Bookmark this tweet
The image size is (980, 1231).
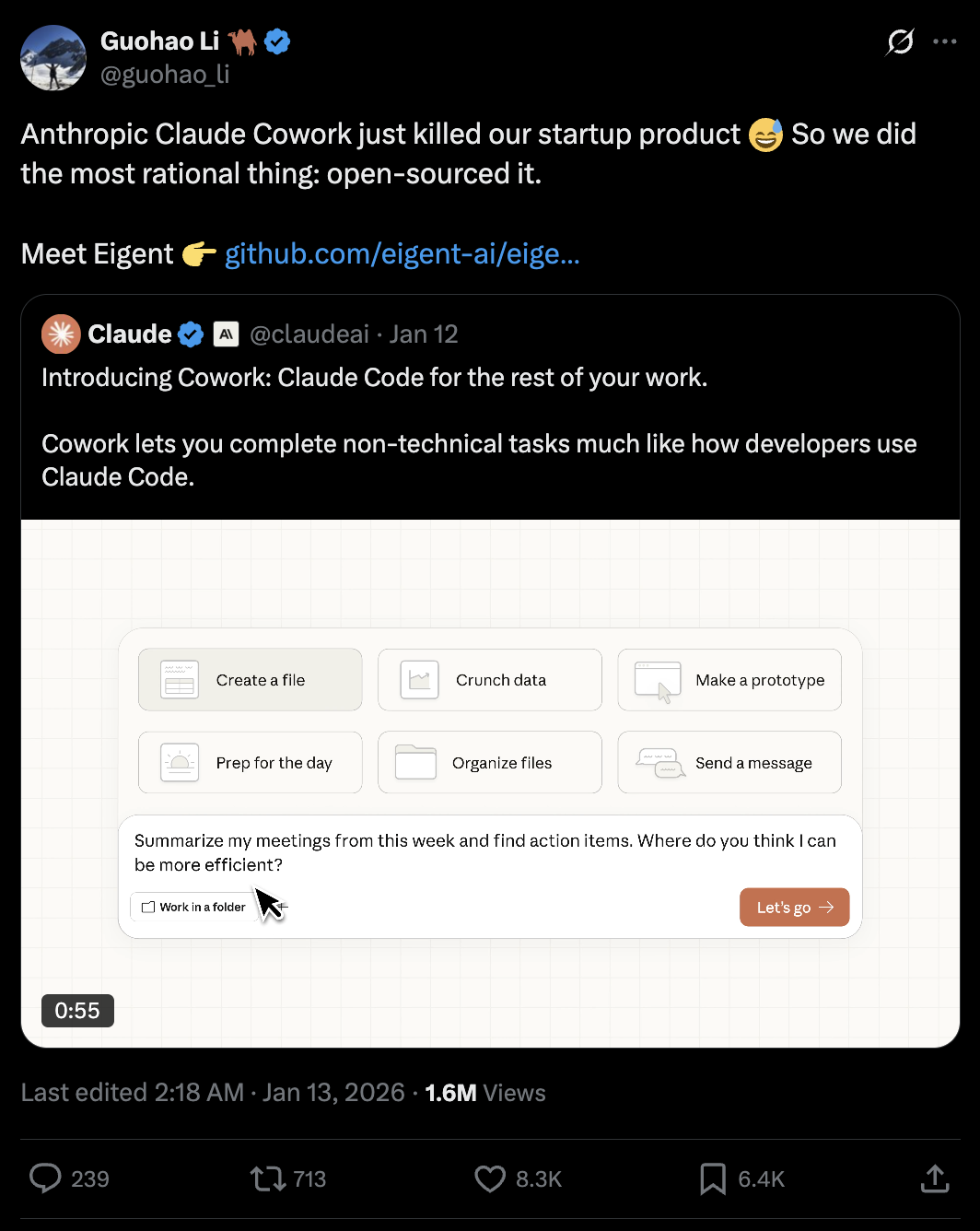[x=713, y=1178]
